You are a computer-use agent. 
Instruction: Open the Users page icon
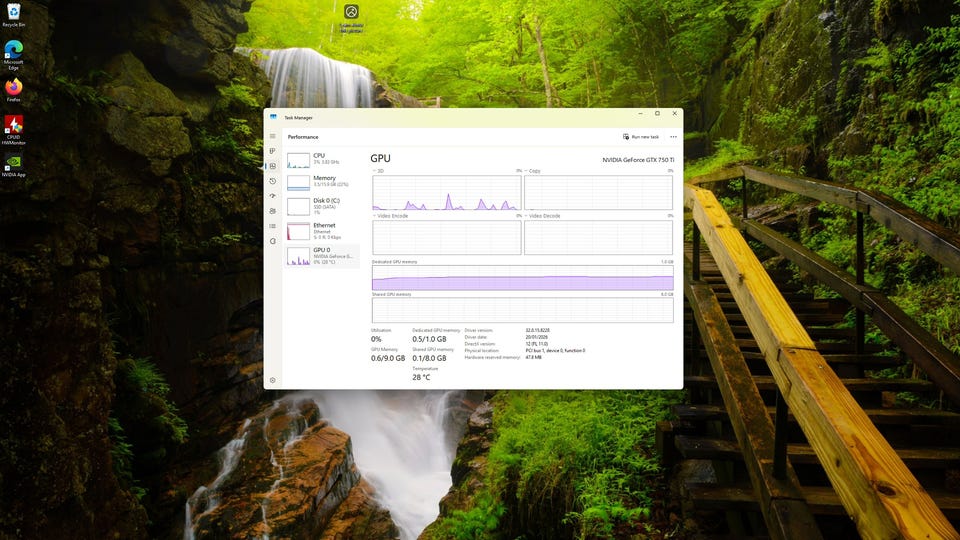272,211
